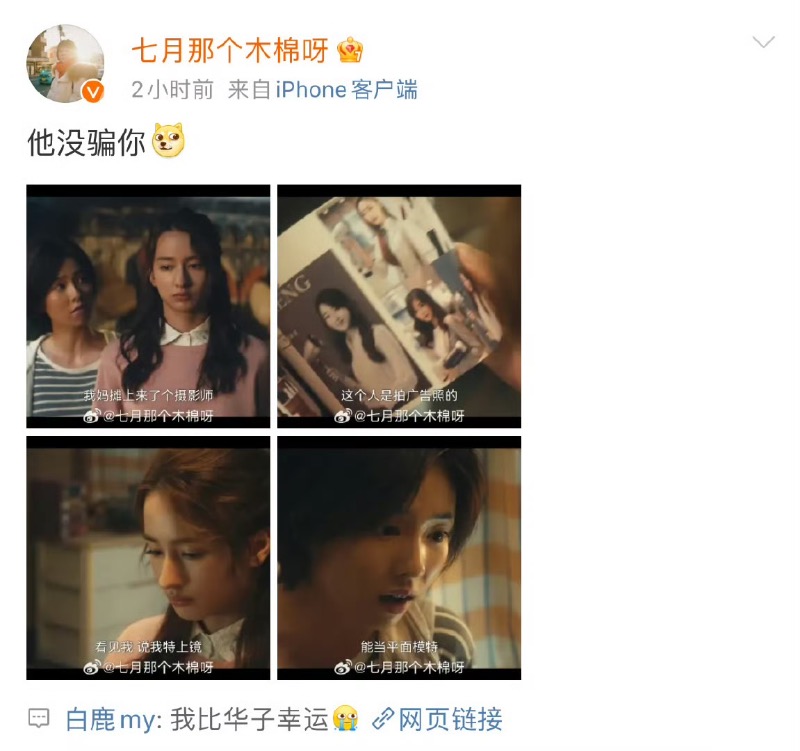Click the orange verified V badge
This screenshot has height=751, width=800.
pyautogui.click(x=93, y=92)
